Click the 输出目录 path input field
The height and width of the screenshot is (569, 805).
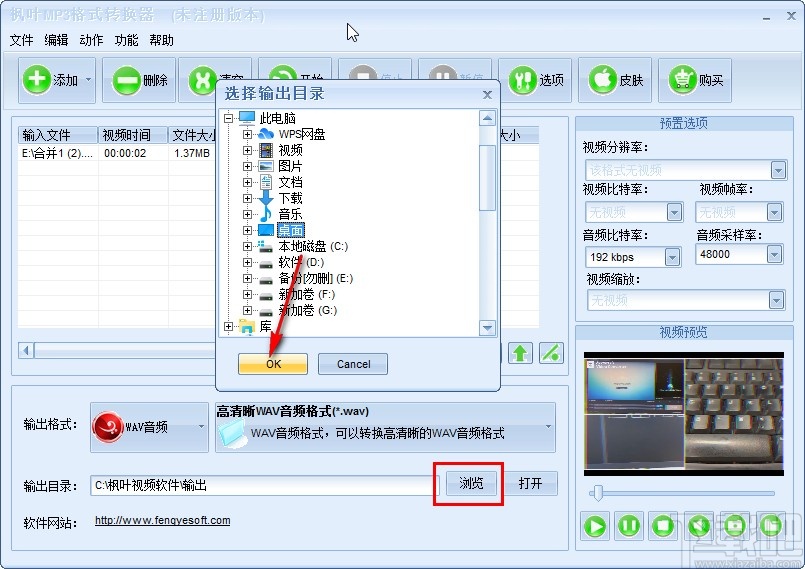pyautogui.click(x=263, y=485)
